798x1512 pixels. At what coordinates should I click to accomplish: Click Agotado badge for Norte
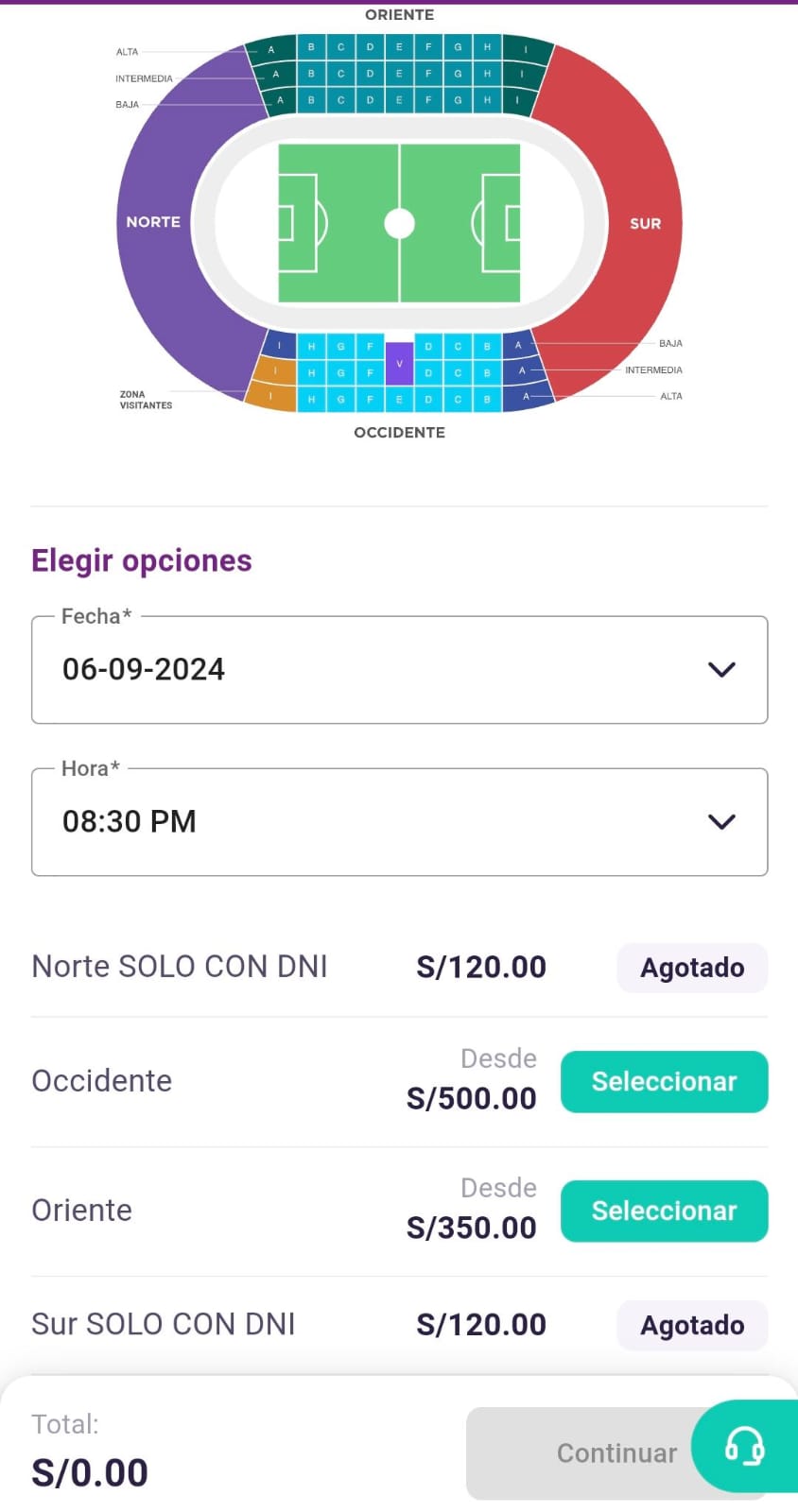[692, 968]
